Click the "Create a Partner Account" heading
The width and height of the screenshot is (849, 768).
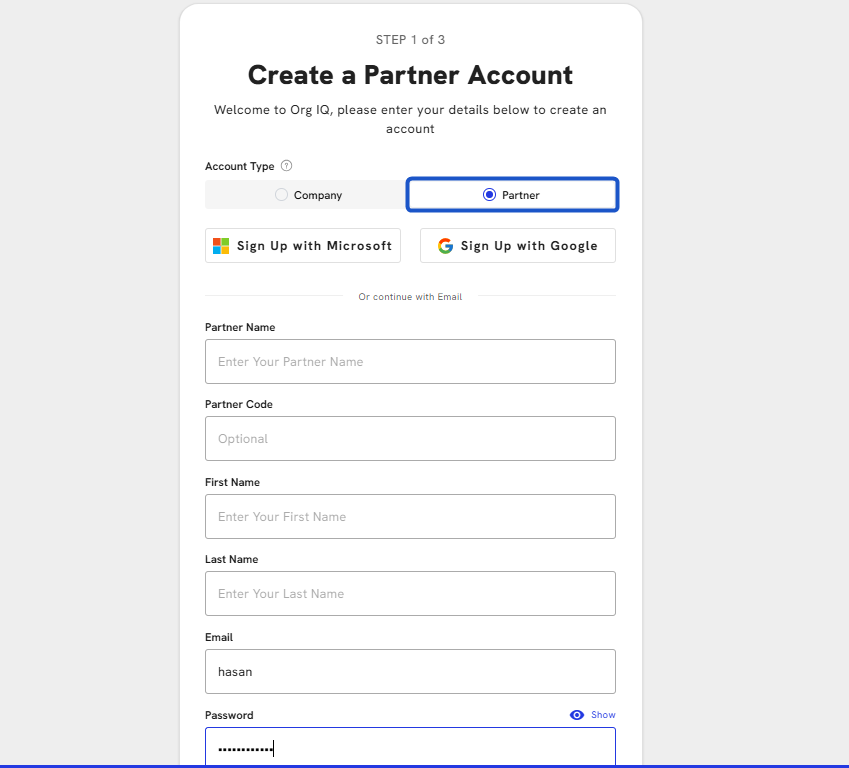point(410,75)
